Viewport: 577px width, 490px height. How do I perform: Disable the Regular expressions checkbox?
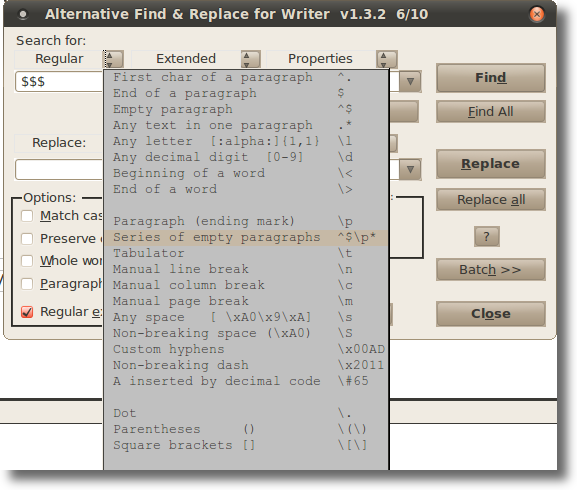[27, 312]
